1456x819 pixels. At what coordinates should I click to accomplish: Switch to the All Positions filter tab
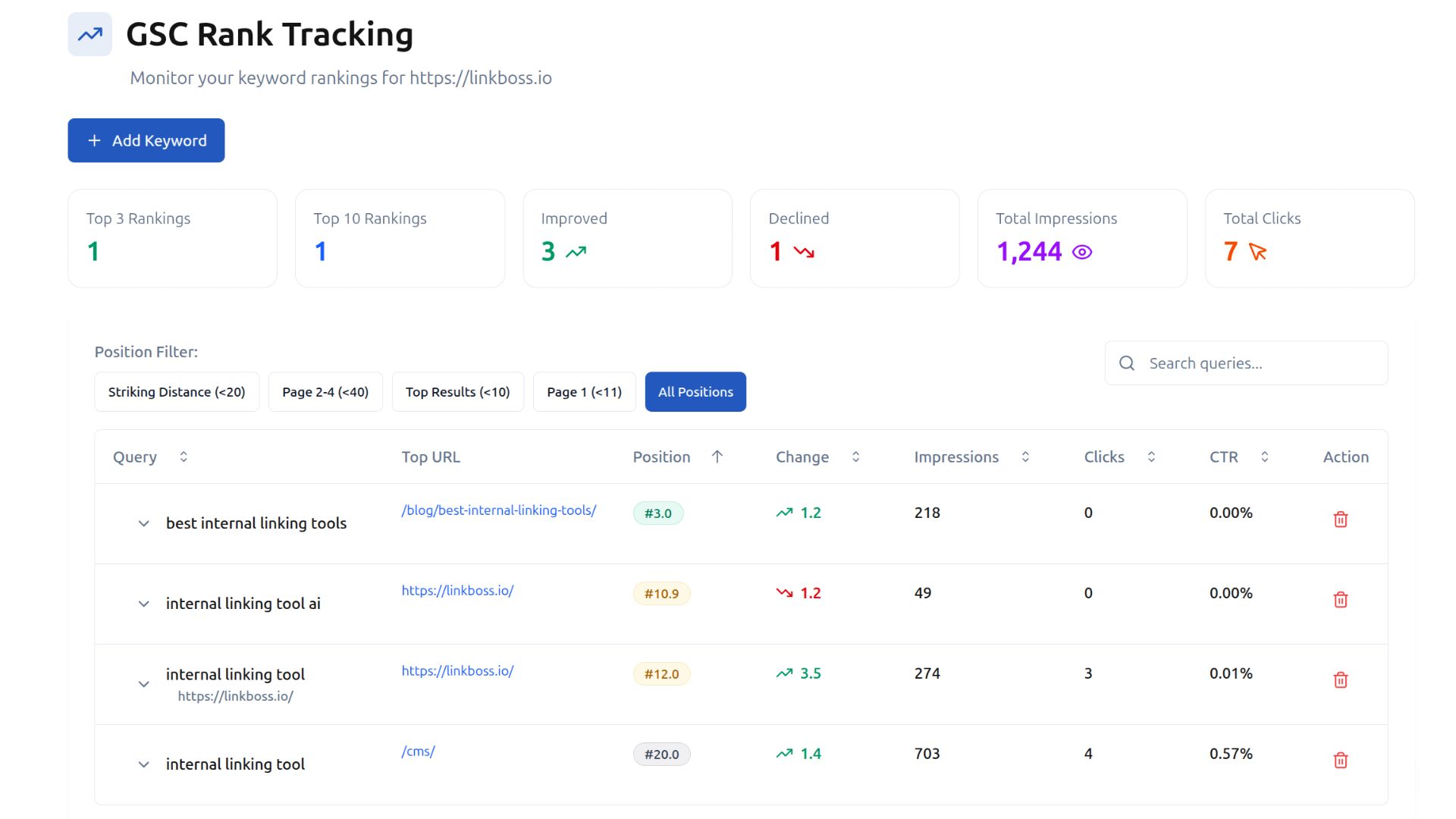695,391
